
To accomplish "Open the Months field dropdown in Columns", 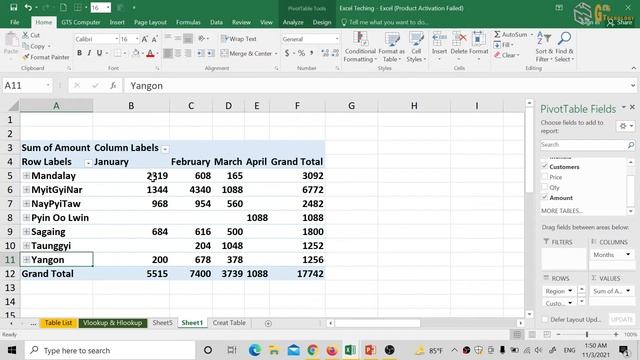I will (628, 254).
